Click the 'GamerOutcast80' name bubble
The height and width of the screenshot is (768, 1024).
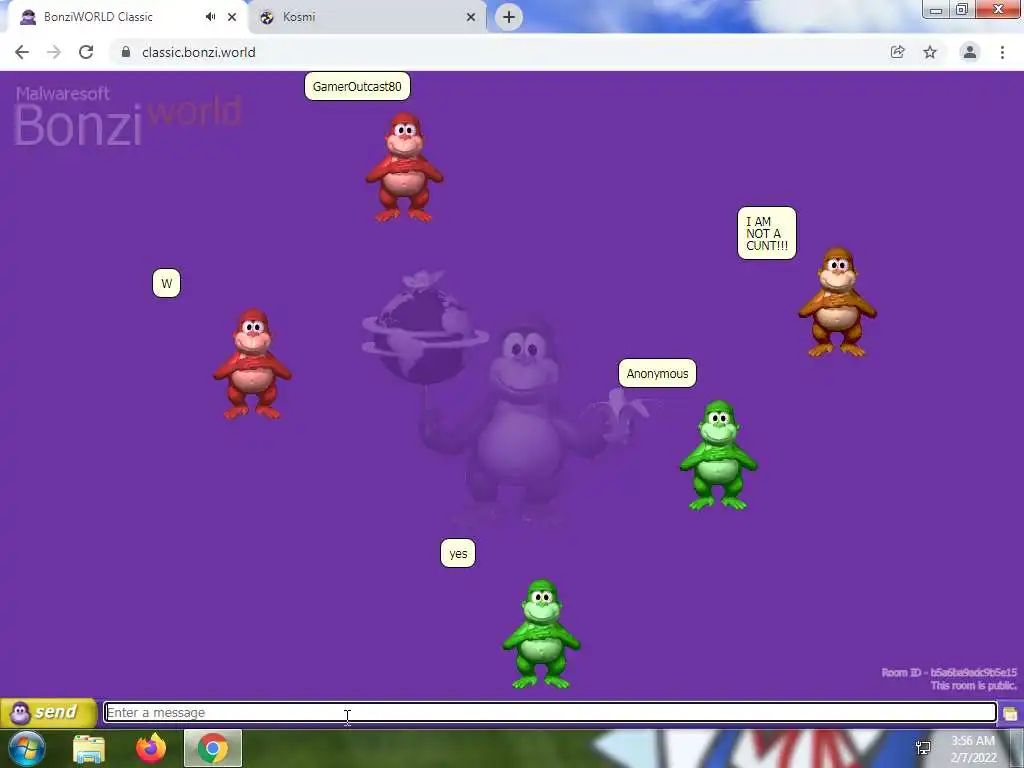[357, 86]
